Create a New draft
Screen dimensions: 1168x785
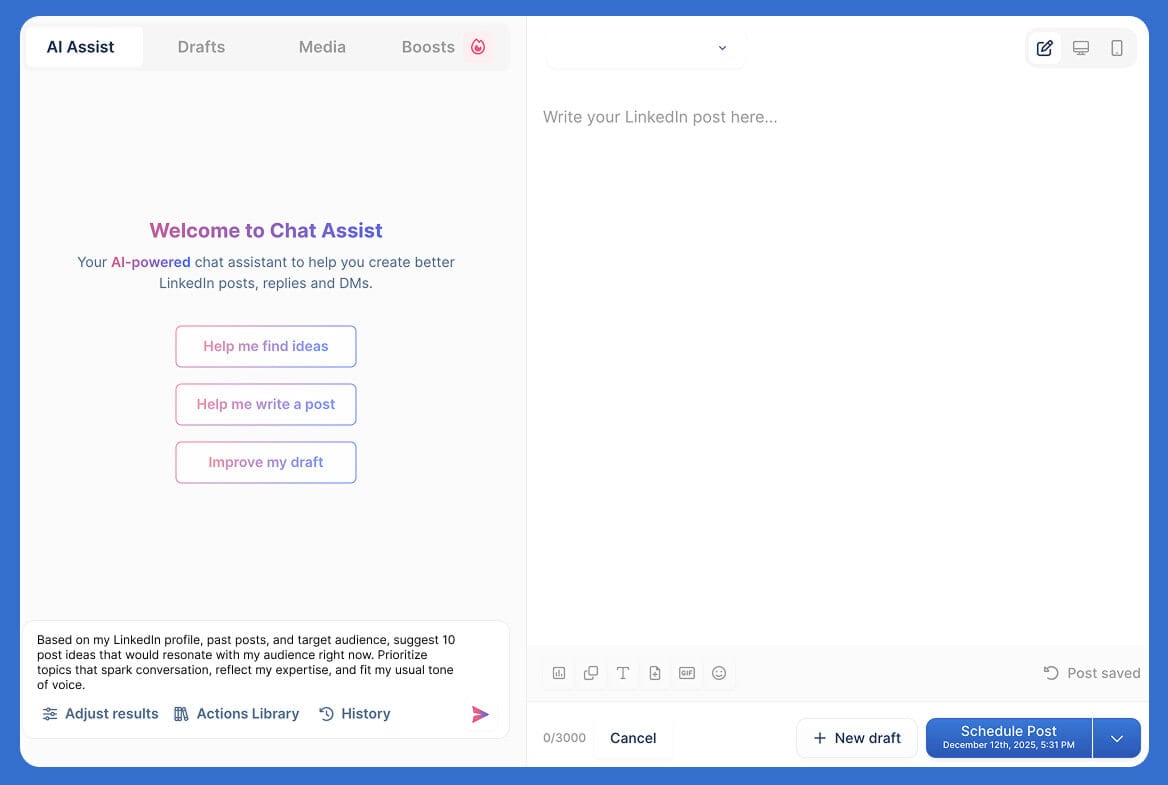click(x=857, y=738)
